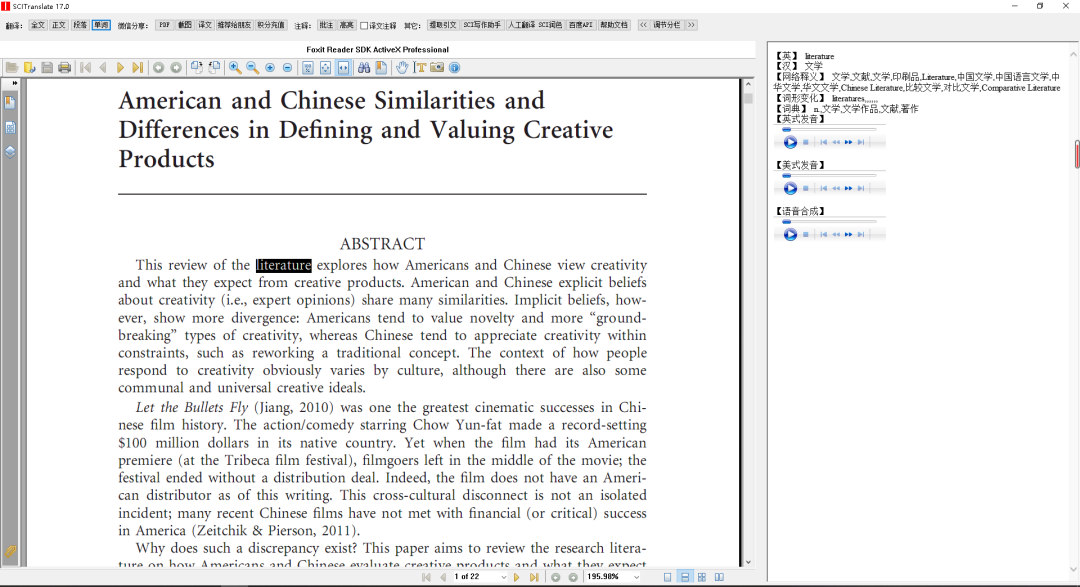Viewport: 1080px width, 587px height.
Task: Select Continuous layout in status bar
Action: click(x=685, y=577)
